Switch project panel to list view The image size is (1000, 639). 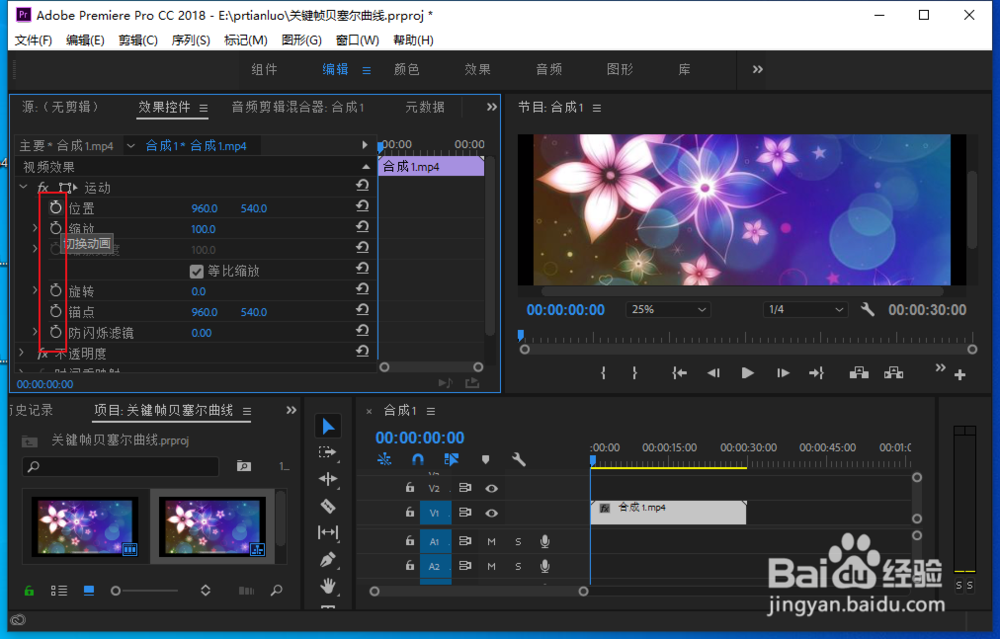(59, 591)
